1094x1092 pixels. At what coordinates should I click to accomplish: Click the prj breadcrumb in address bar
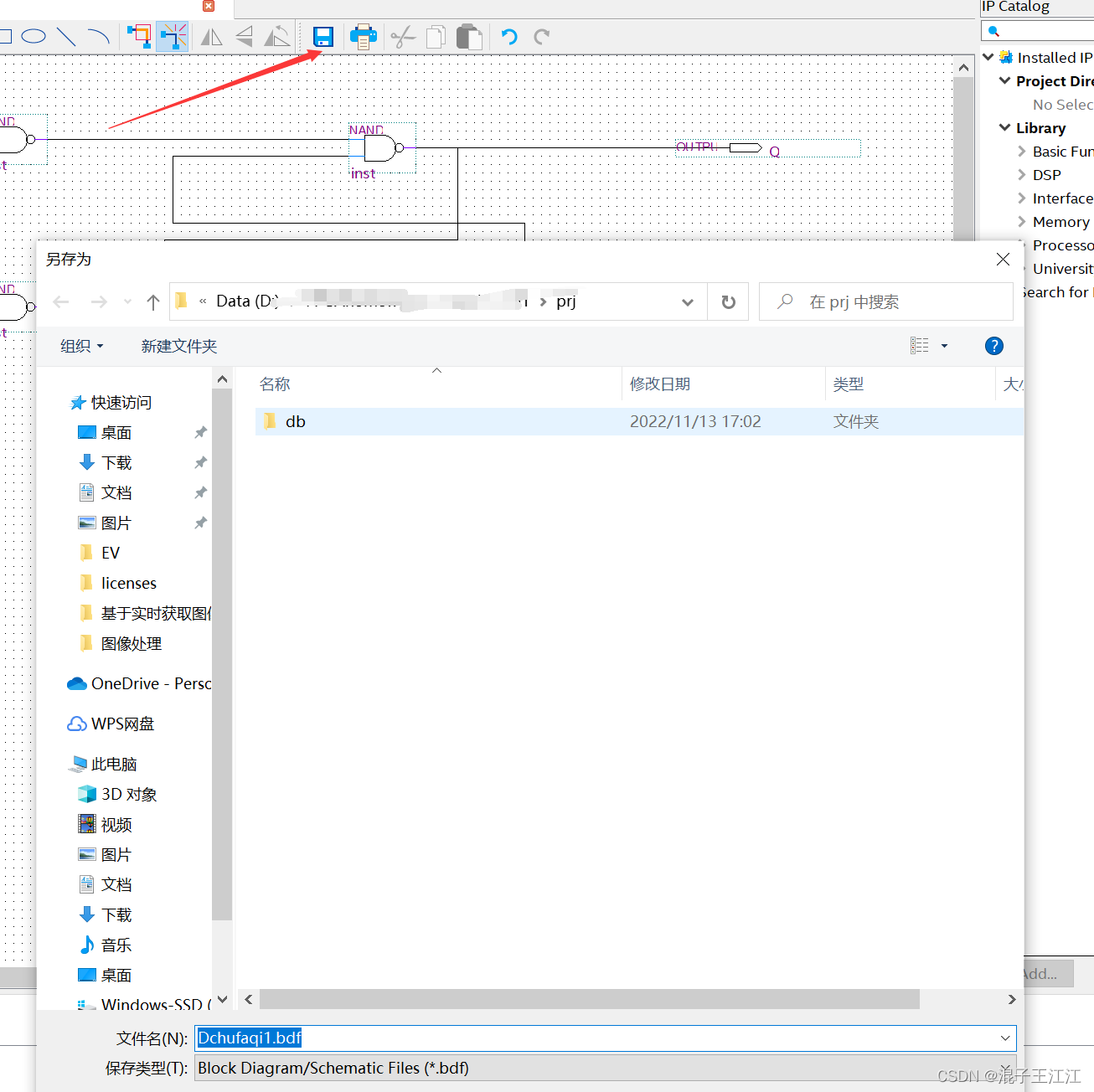[566, 301]
